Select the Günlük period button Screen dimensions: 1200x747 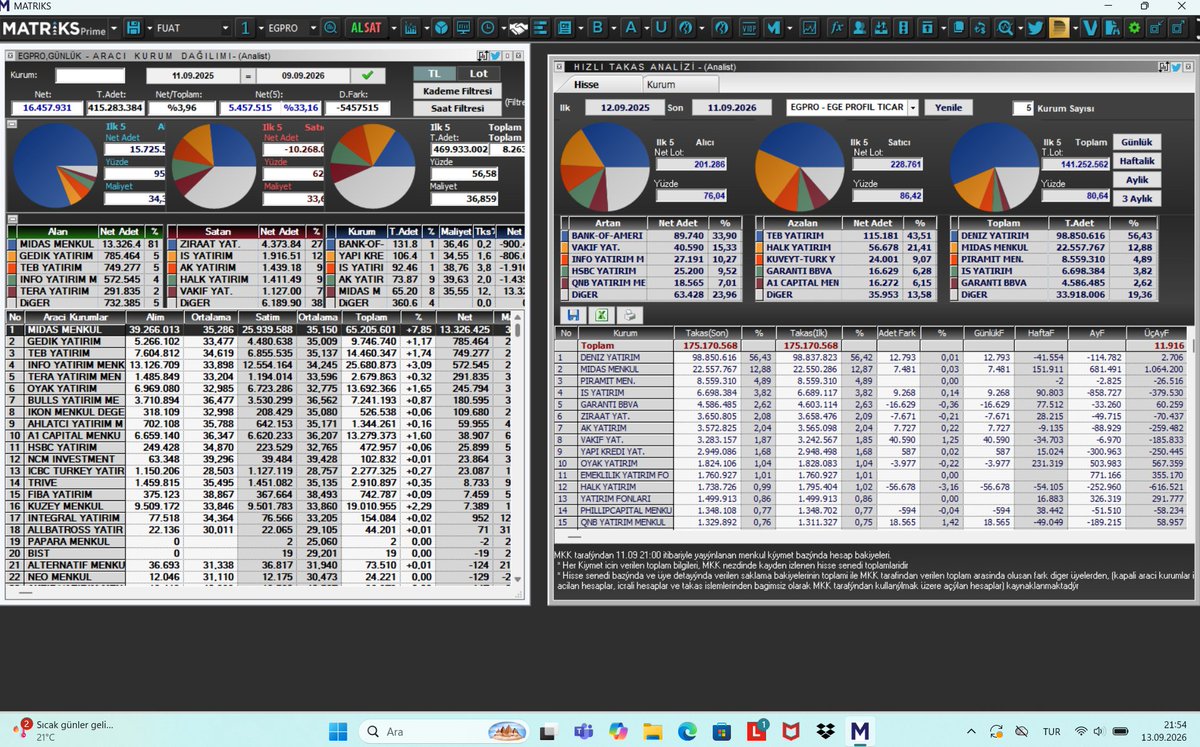1135,143
